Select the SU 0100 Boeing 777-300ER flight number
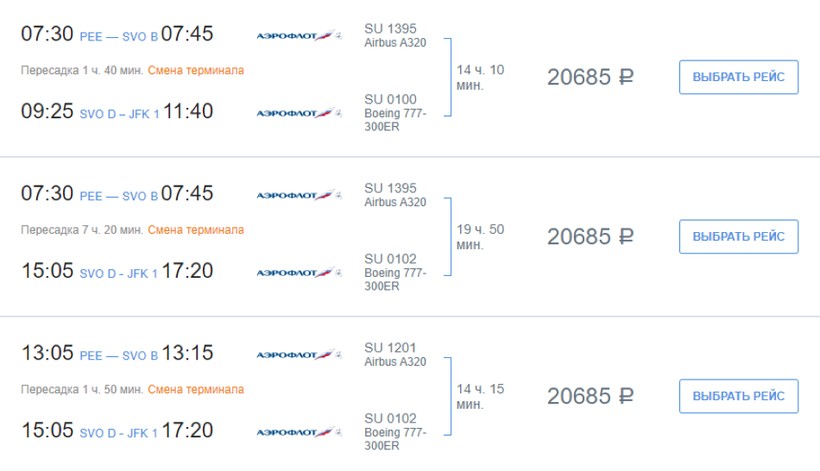Image resolution: width=820 pixels, height=471 pixels. (x=390, y=99)
